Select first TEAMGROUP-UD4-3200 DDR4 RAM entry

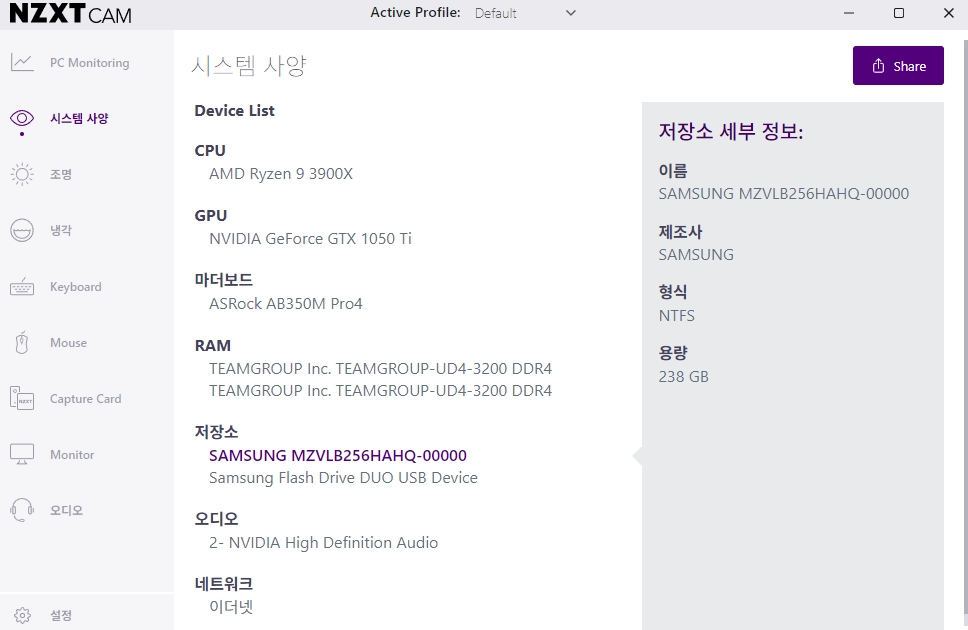[x=380, y=369]
